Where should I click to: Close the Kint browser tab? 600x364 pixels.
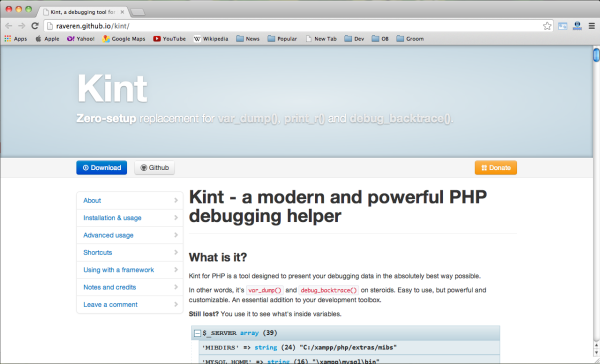[x=122, y=12]
